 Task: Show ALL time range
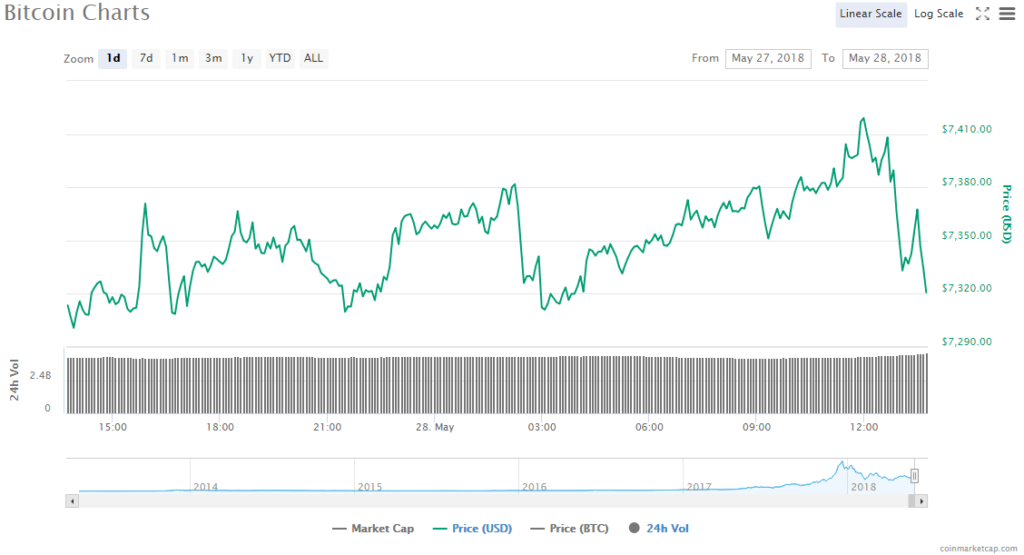pos(313,58)
